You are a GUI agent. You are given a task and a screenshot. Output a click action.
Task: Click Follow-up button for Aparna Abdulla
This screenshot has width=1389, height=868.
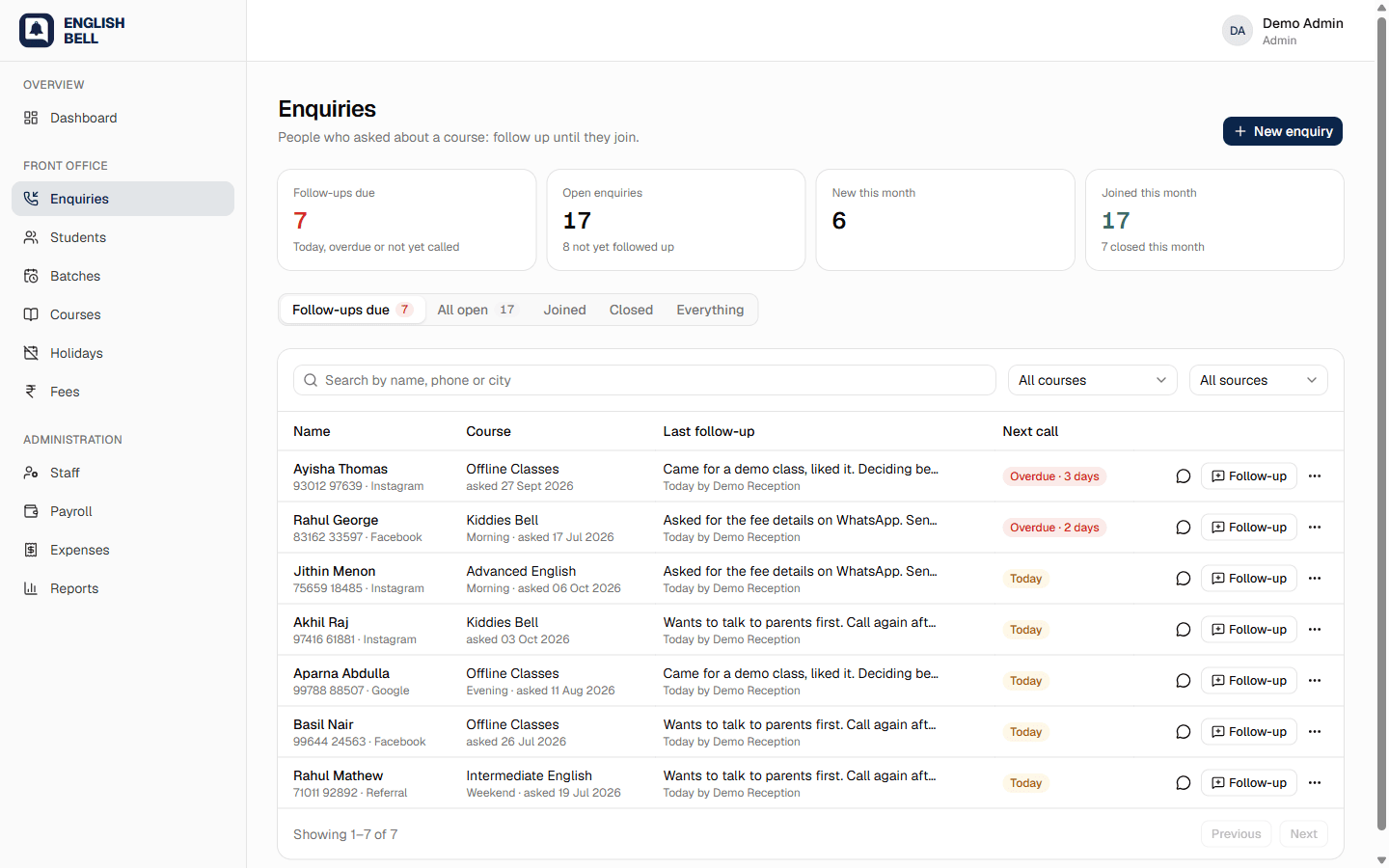click(x=1249, y=681)
